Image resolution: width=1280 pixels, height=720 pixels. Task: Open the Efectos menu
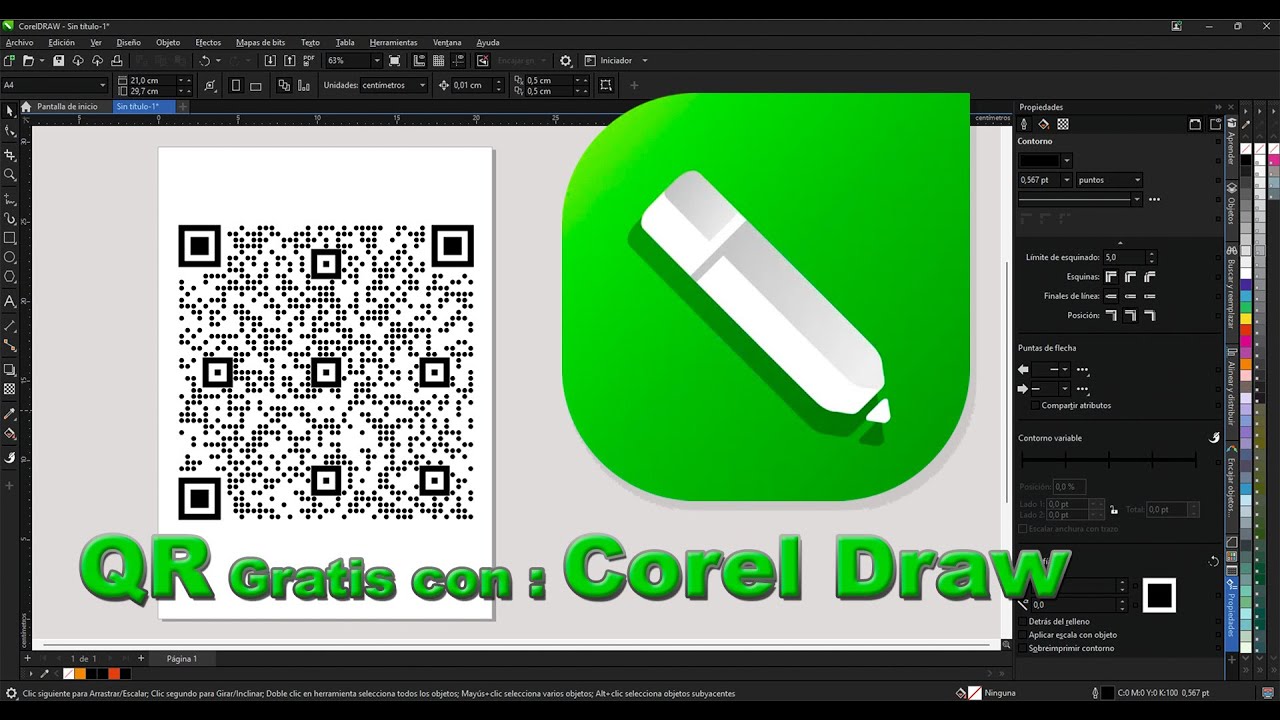point(208,43)
